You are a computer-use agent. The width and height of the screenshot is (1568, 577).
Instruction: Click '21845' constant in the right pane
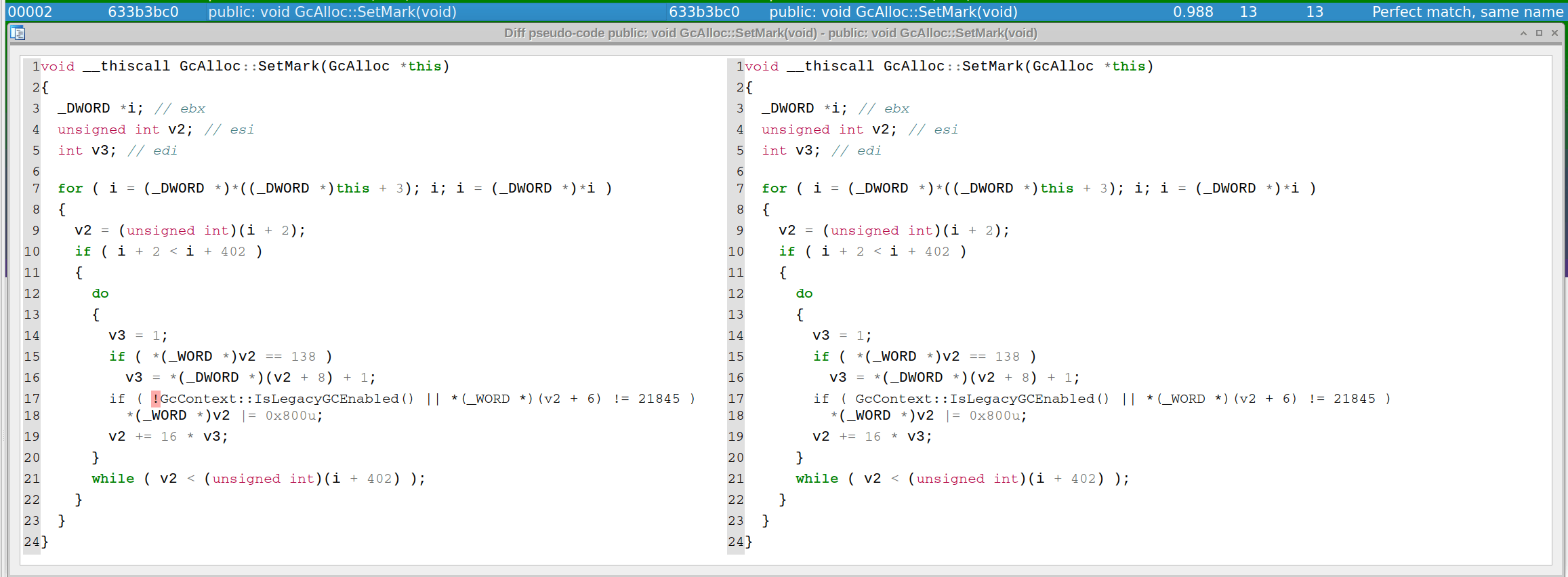(x=1355, y=399)
